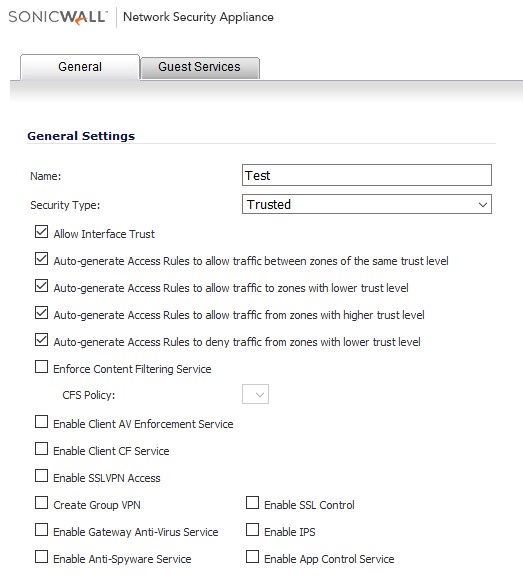Click into the Name input field
The width and height of the screenshot is (523, 587).
(367, 175)
